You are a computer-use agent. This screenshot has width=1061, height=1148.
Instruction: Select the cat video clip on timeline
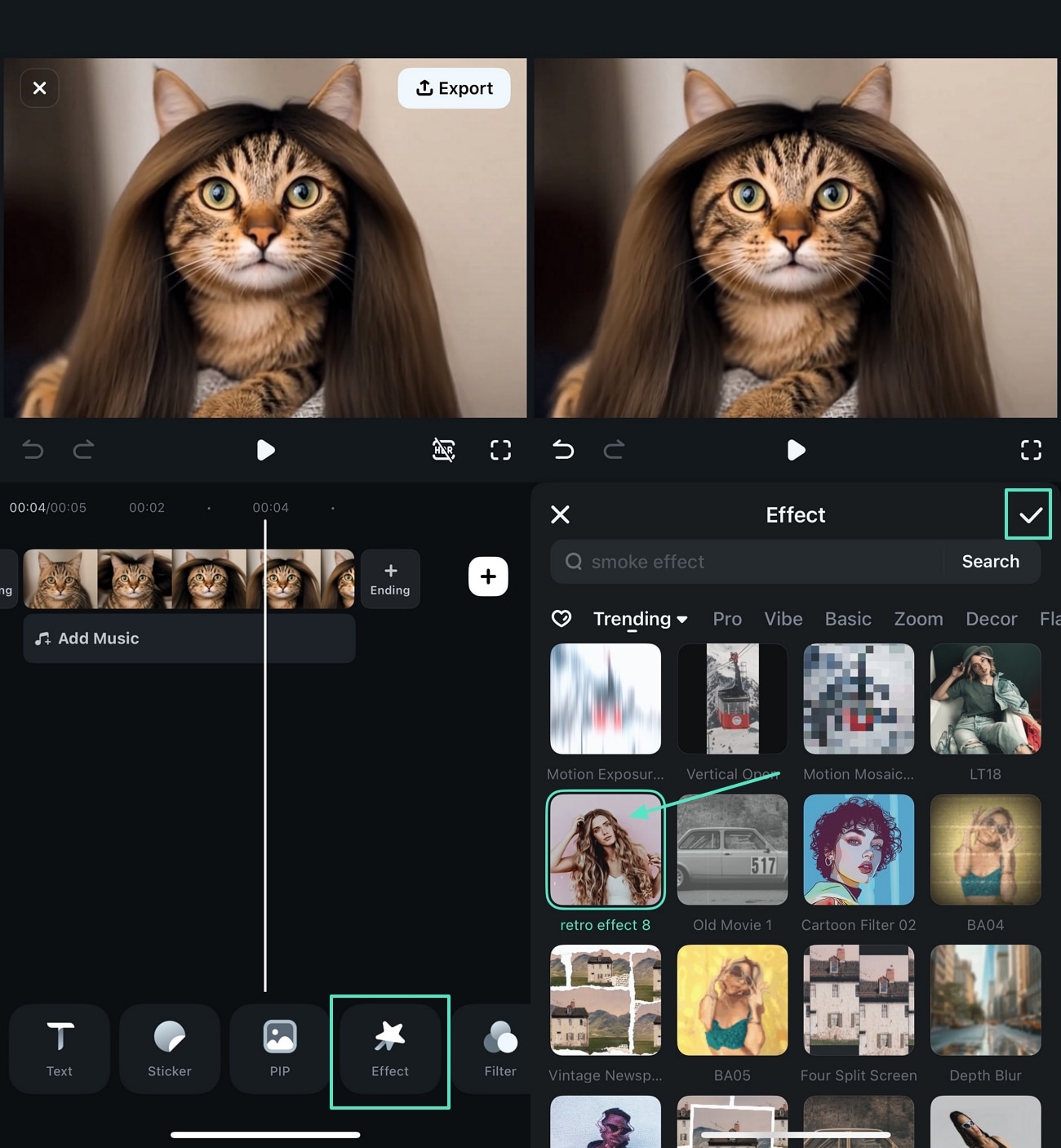coord(189,579)
